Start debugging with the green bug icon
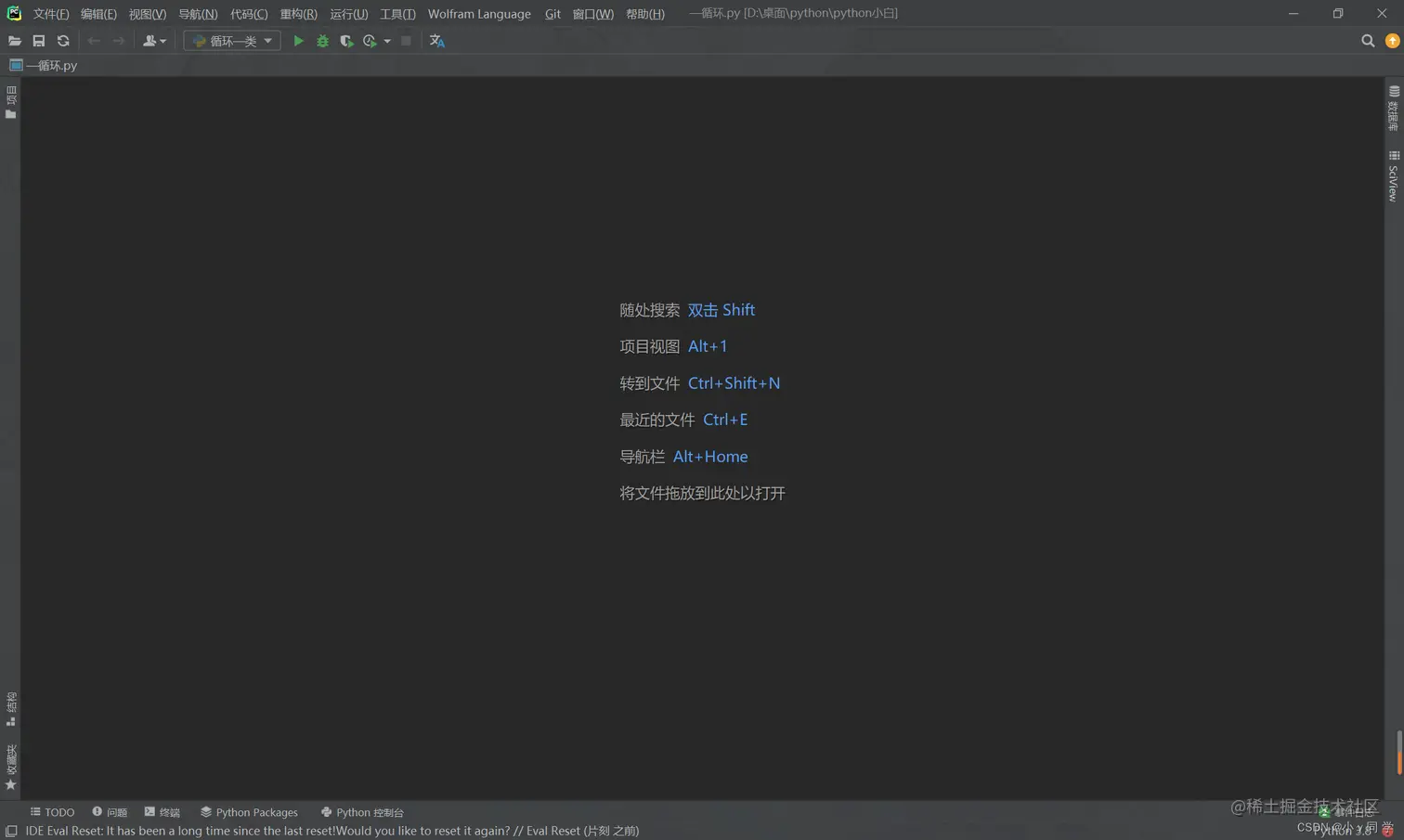 [322, 41]
